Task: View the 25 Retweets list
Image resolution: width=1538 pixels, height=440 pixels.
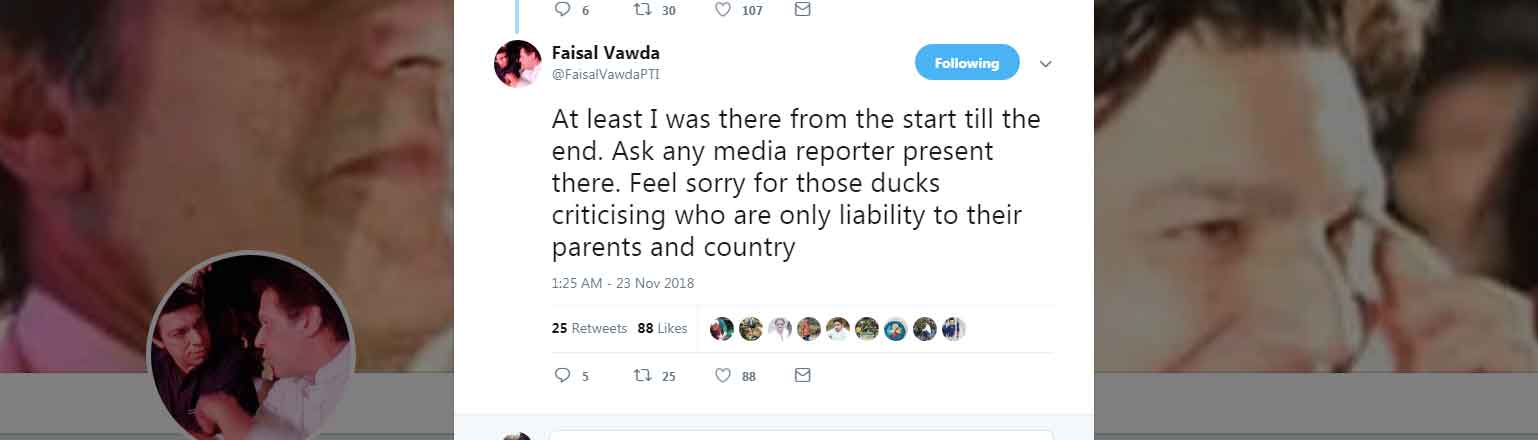Action: (589, 328)
